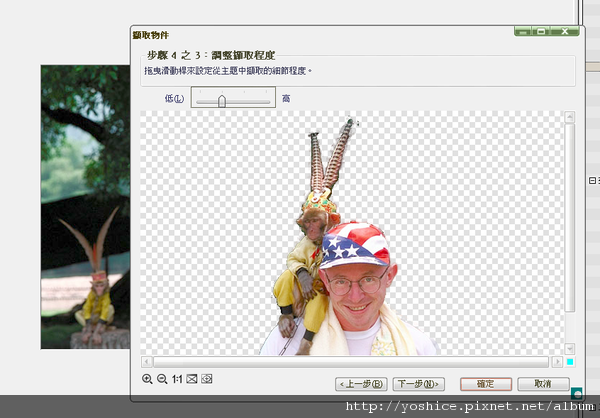The height and width of the screenshot is (418, 600).
Task: Close the 擷取物件 dialog window
Action: pyautogui.click(x=565, y=31)
